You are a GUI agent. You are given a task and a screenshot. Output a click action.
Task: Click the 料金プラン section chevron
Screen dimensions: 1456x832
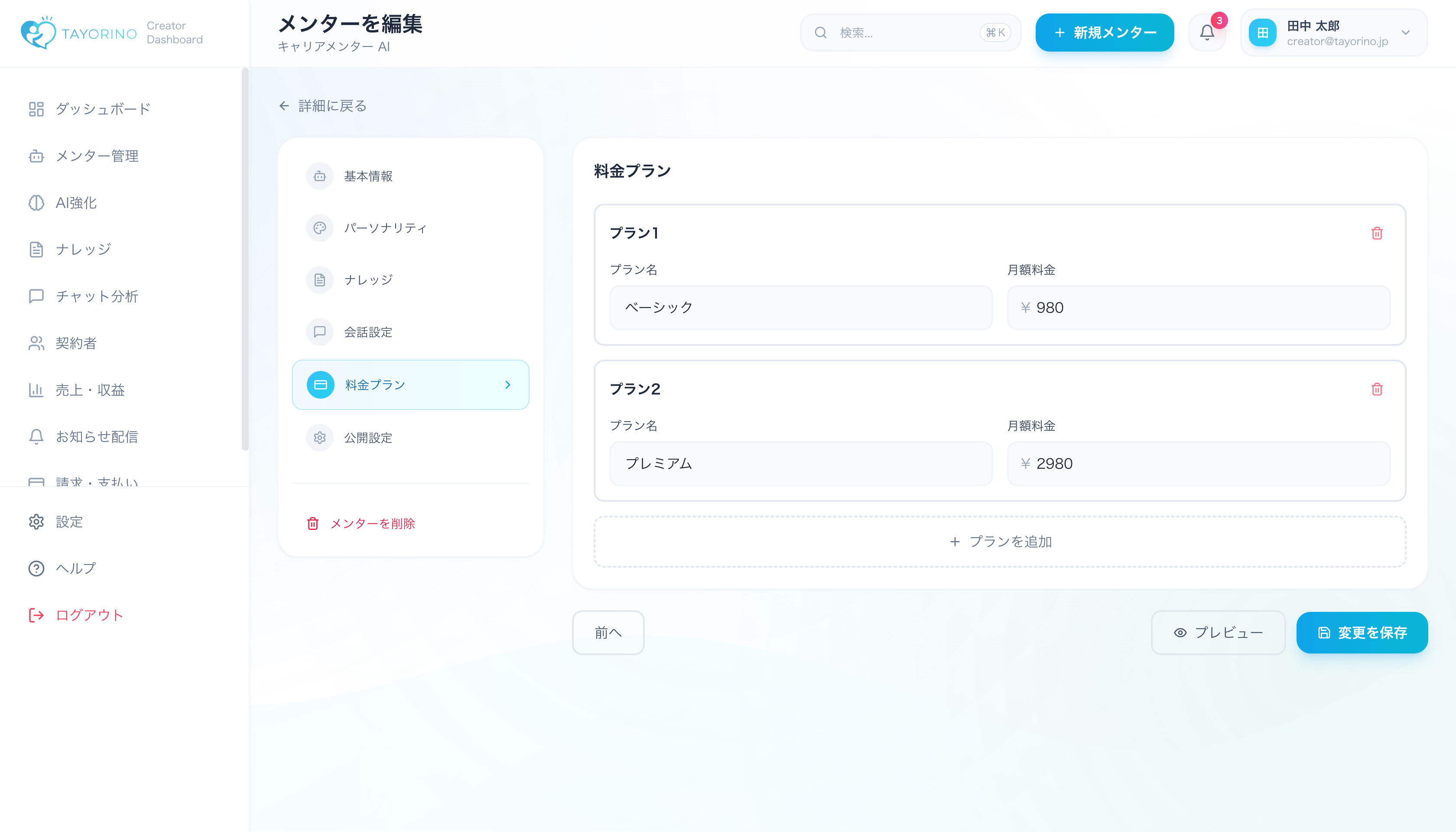507,384
